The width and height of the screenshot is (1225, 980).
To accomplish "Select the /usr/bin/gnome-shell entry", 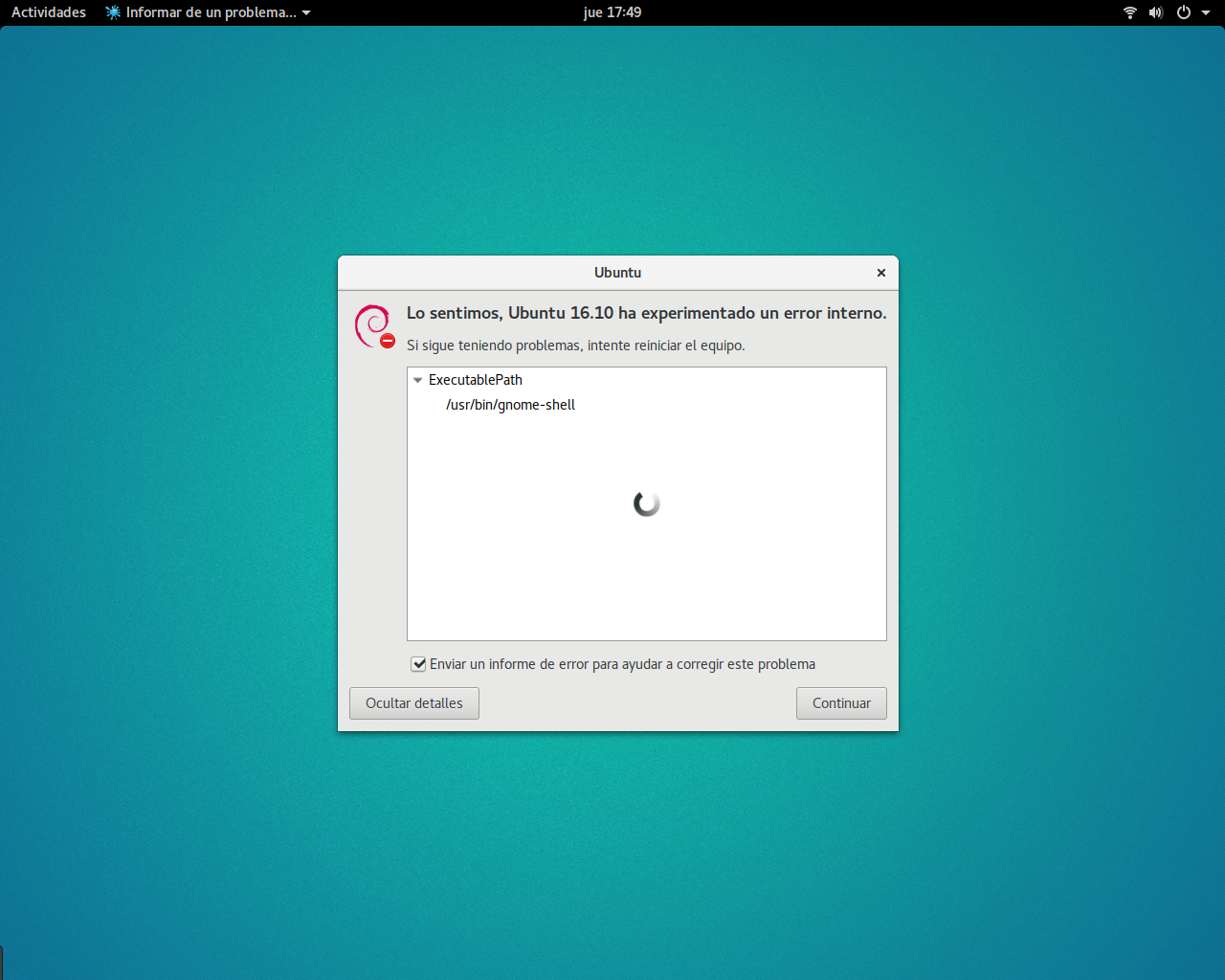I will 510,405.
